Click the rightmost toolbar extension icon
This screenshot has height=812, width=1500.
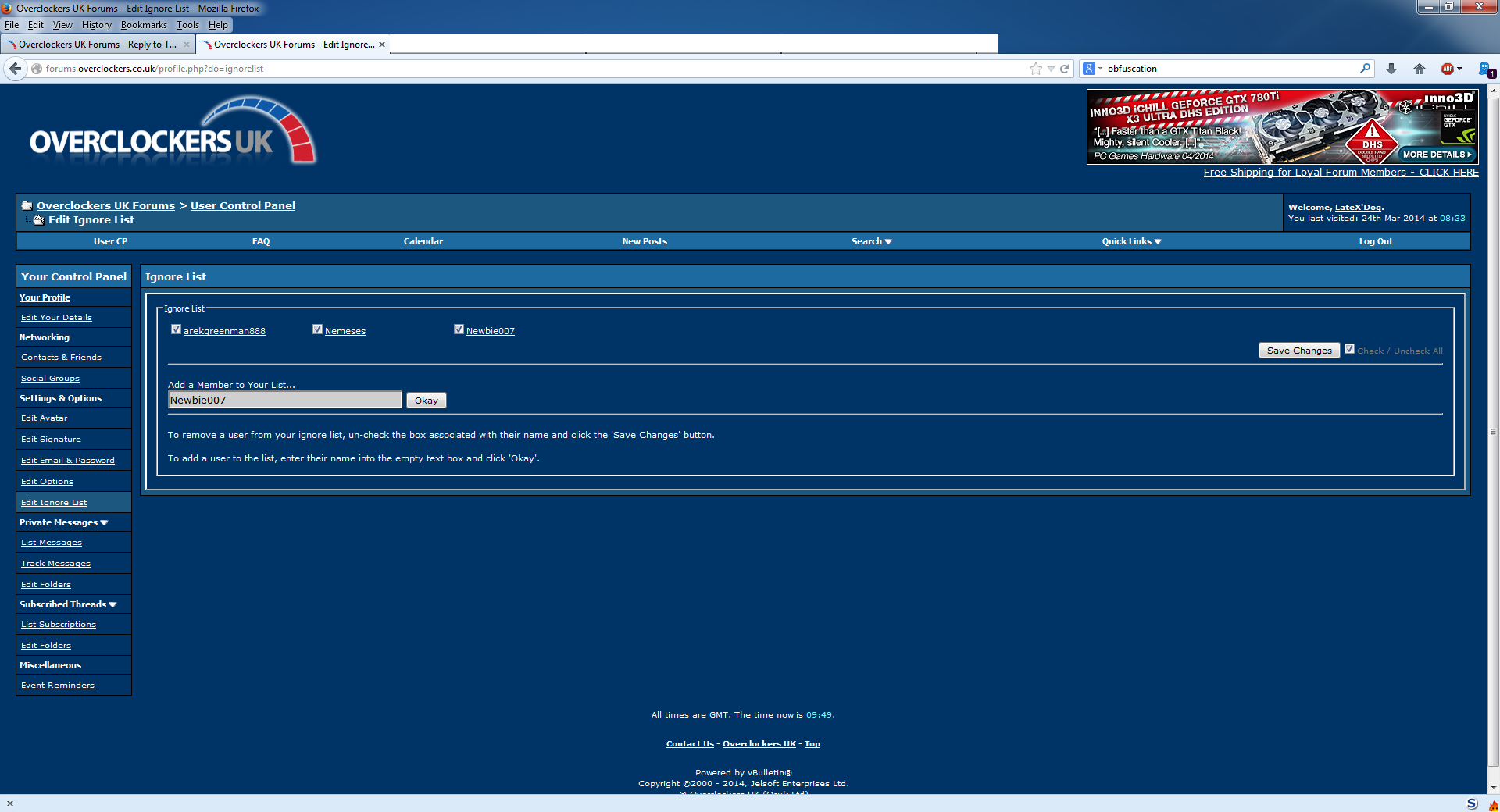click(1487, 69)
